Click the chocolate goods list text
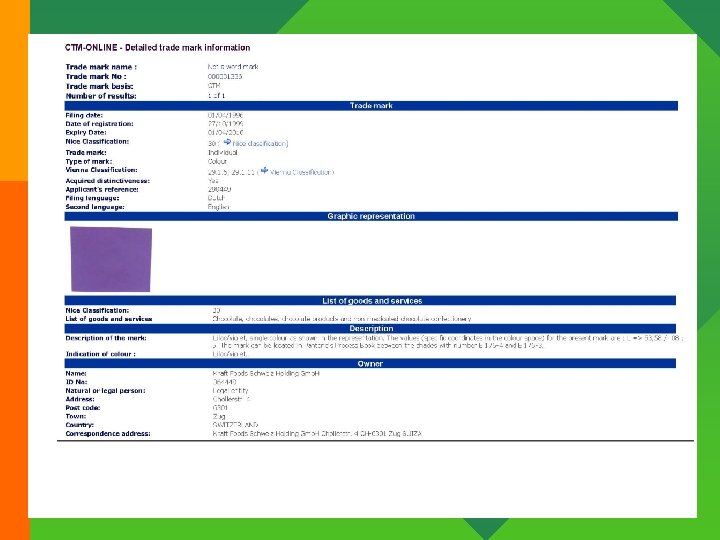Viewport: 720px width, 540px height. [342, 319]
